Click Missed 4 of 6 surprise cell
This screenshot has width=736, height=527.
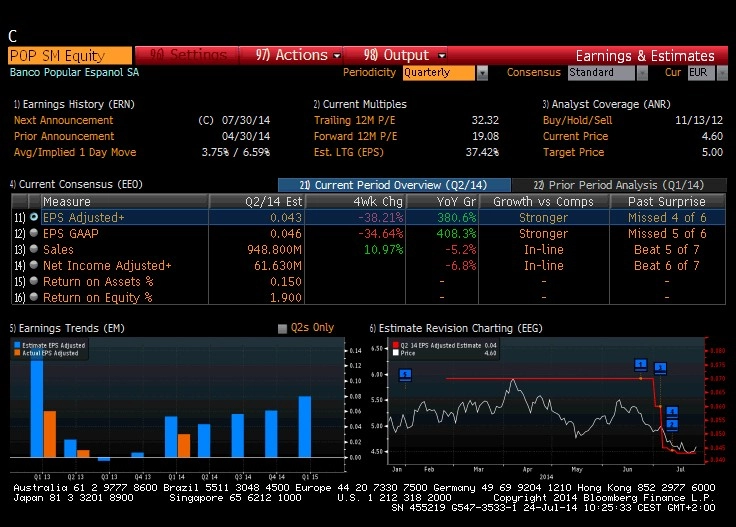coord(667,217)
